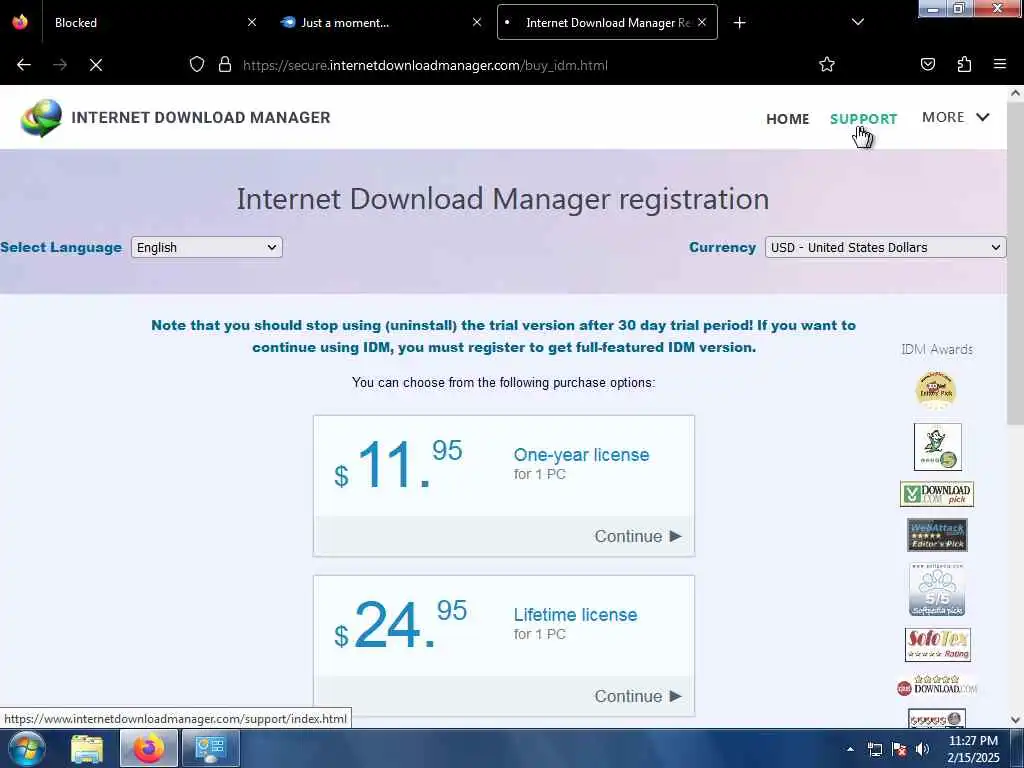Click the One-year license title

pos(581,455)
